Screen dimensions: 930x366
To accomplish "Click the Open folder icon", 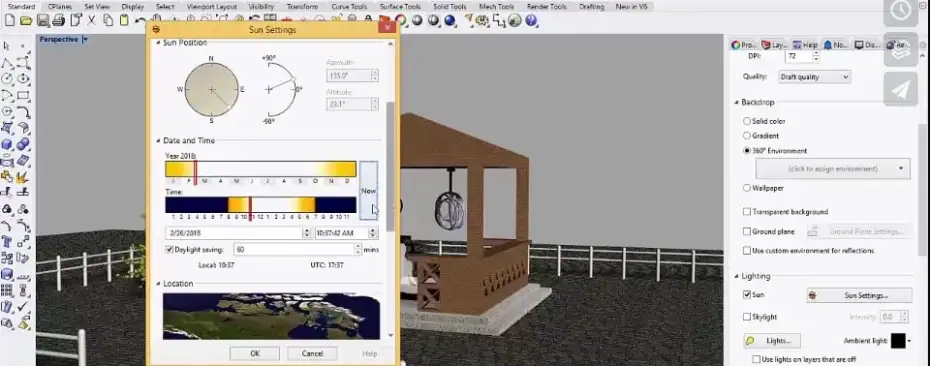I will click(26, 20).
